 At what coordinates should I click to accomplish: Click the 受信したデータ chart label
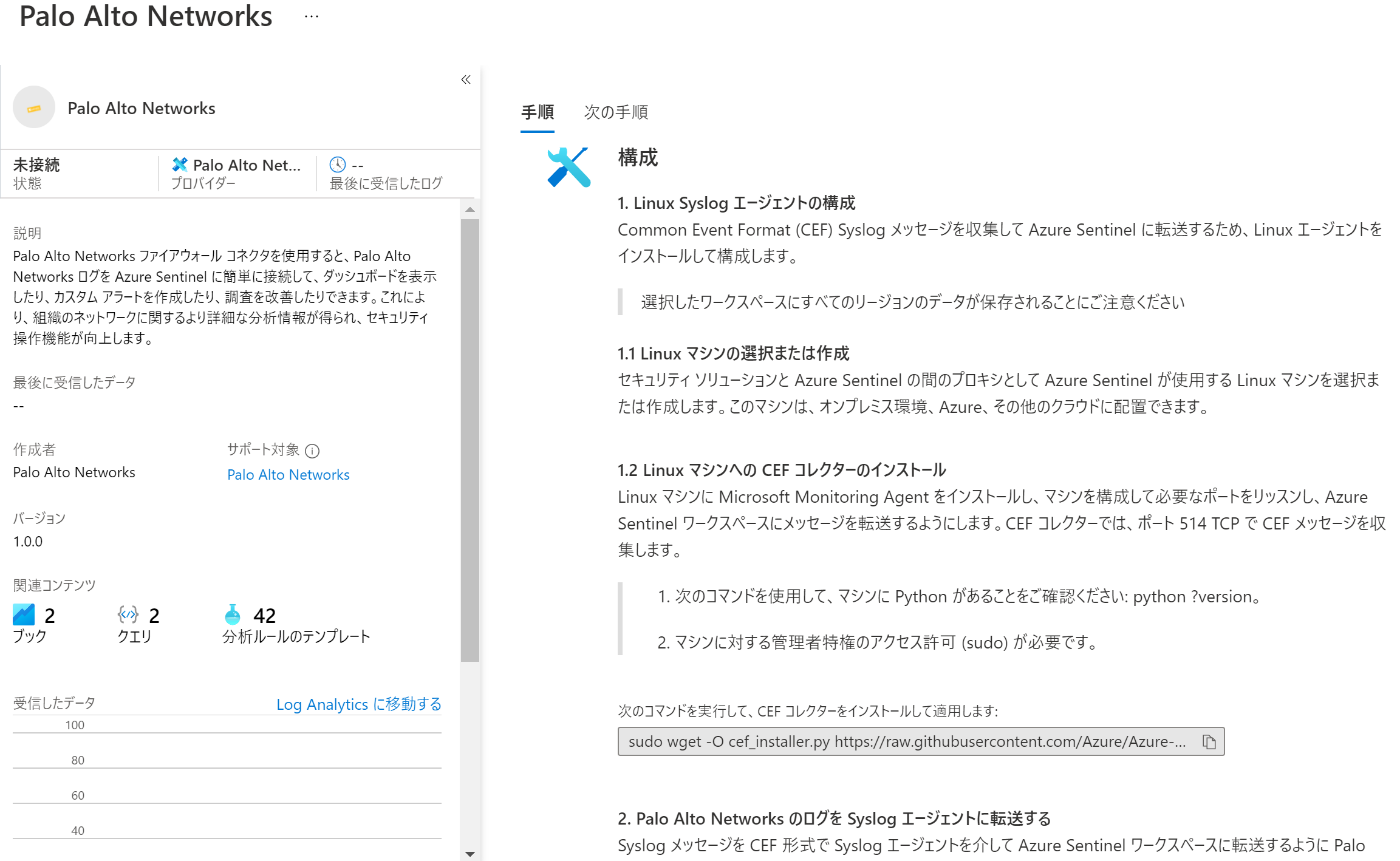pyautogui.click(x=54, y=703)
